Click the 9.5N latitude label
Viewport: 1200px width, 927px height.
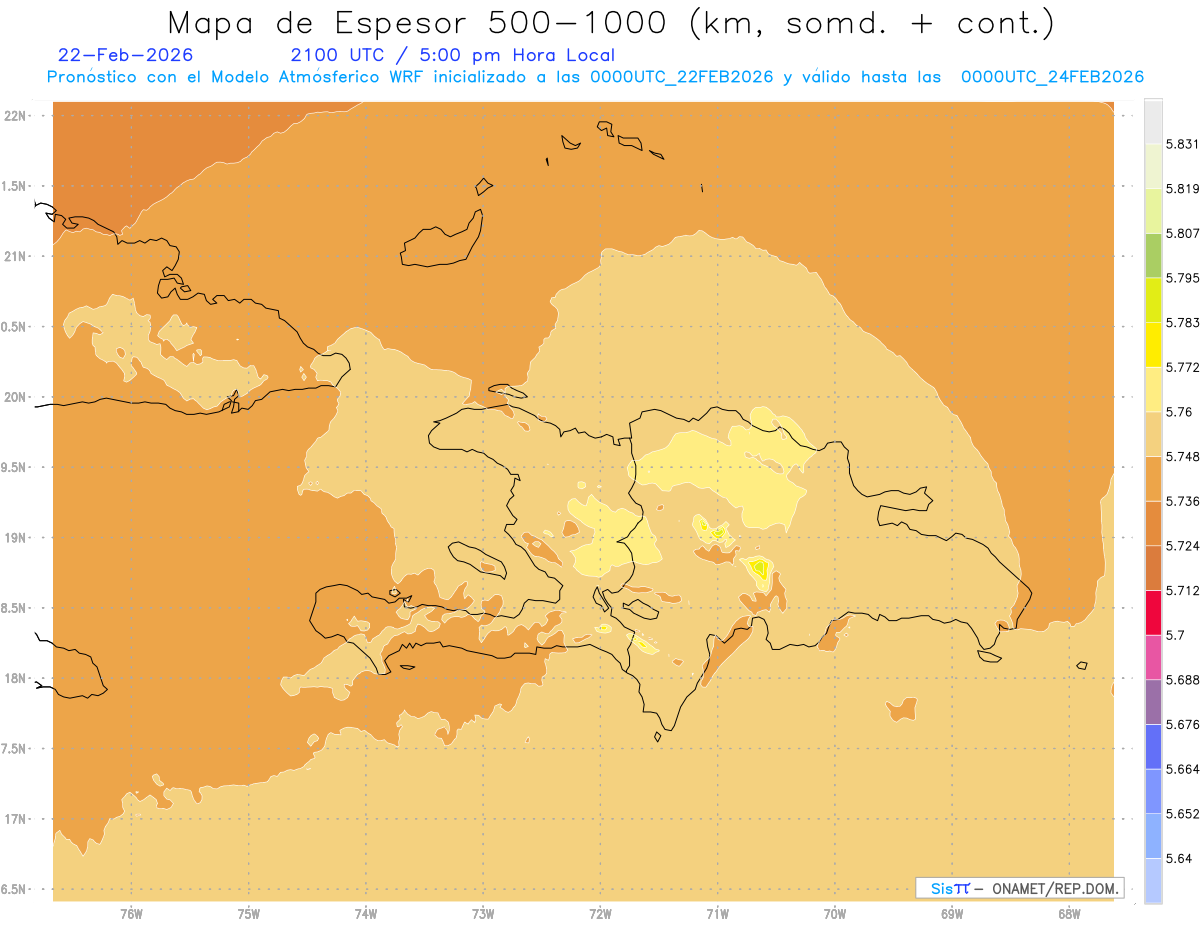tap(14, 467)
